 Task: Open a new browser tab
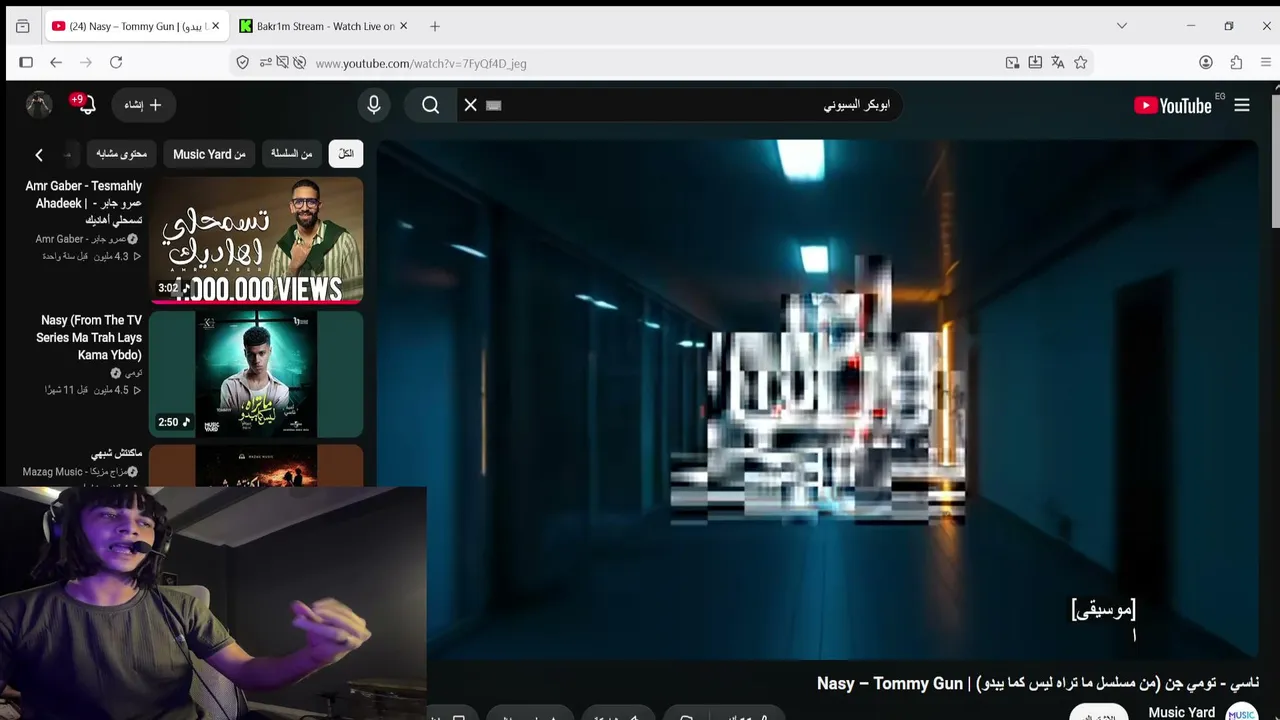(434, 26)
